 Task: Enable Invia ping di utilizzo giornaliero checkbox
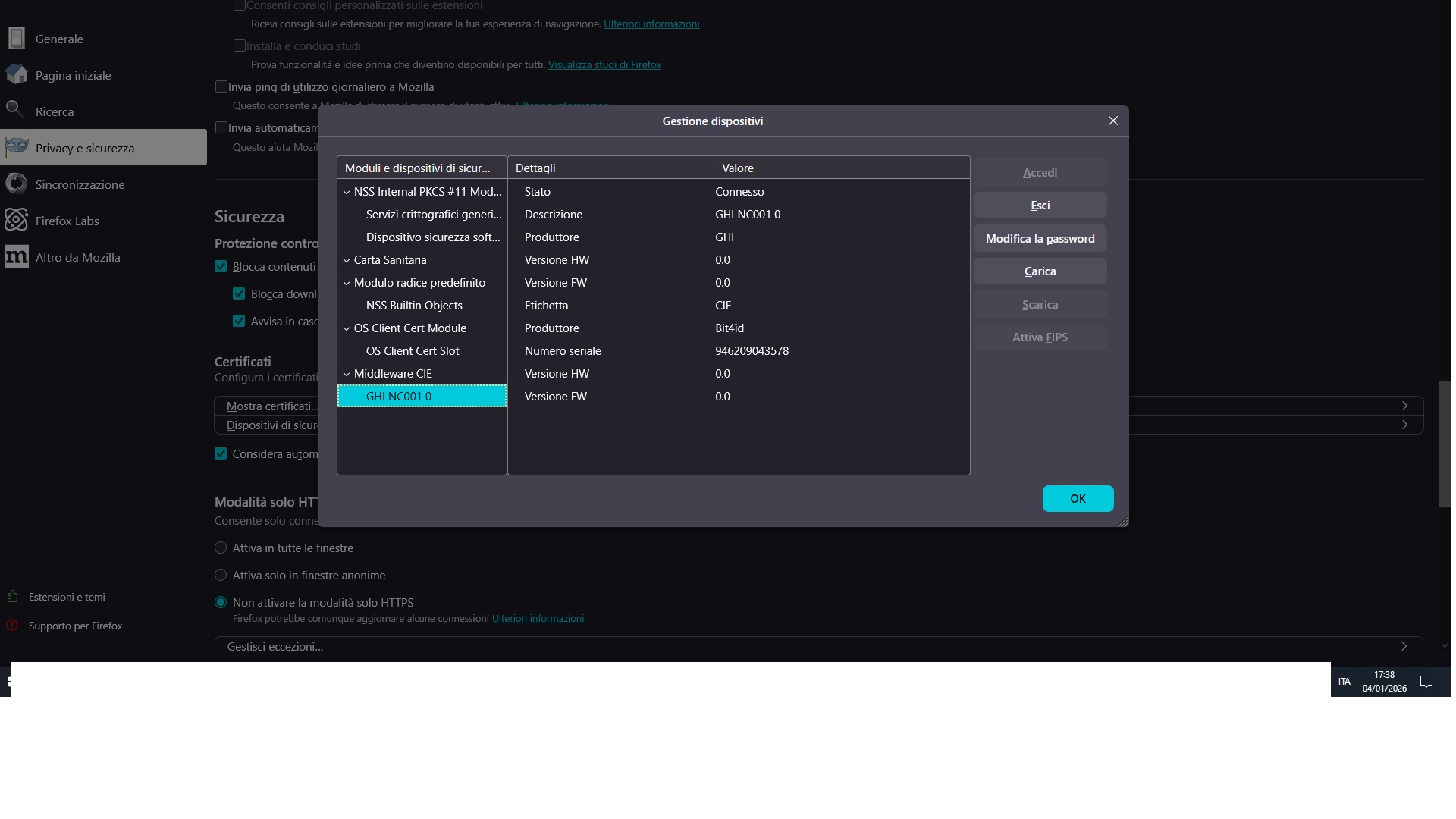click(221, 86)
